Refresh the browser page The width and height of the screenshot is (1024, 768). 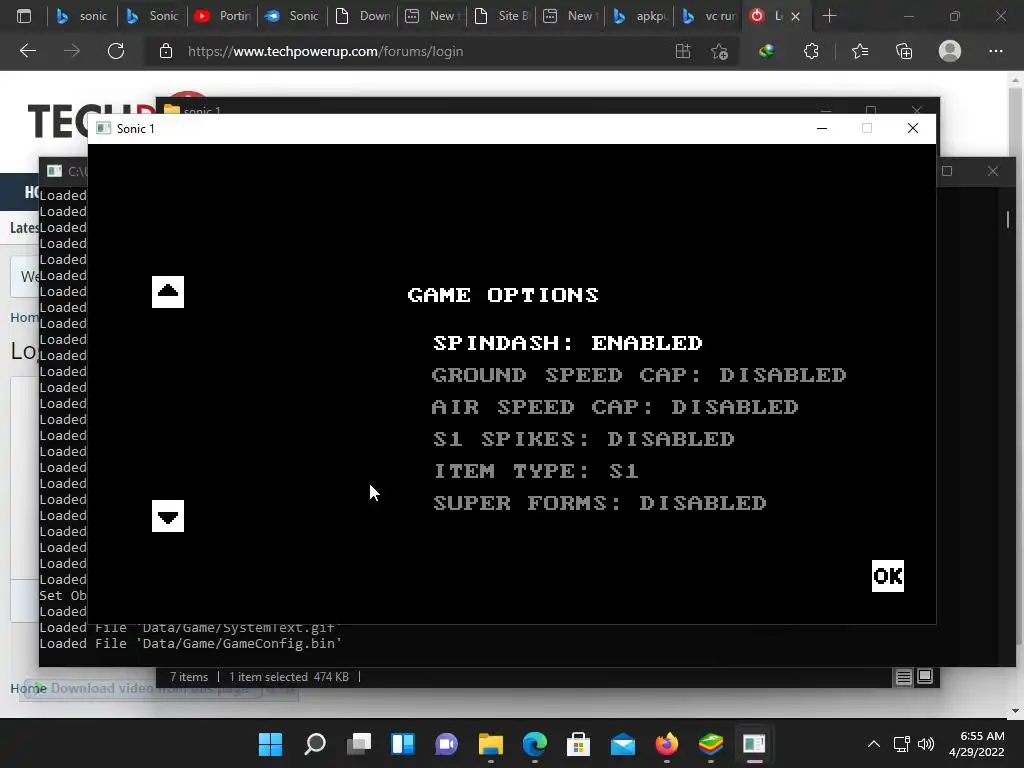[x=116, y=51]
